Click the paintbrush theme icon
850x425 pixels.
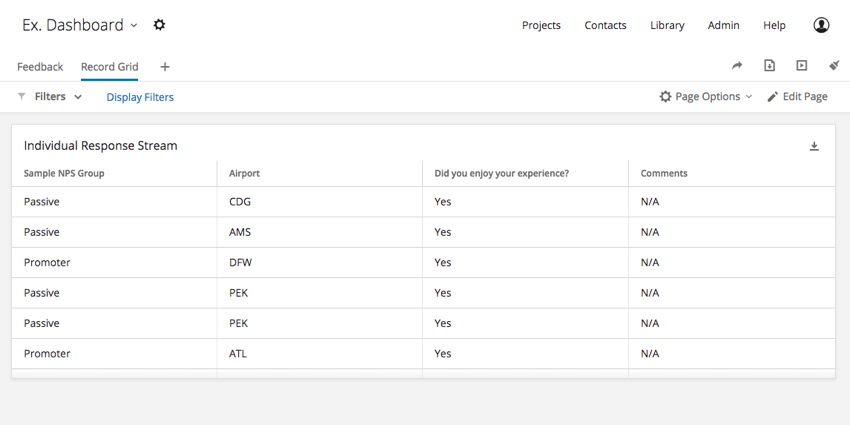coord(834,66)
